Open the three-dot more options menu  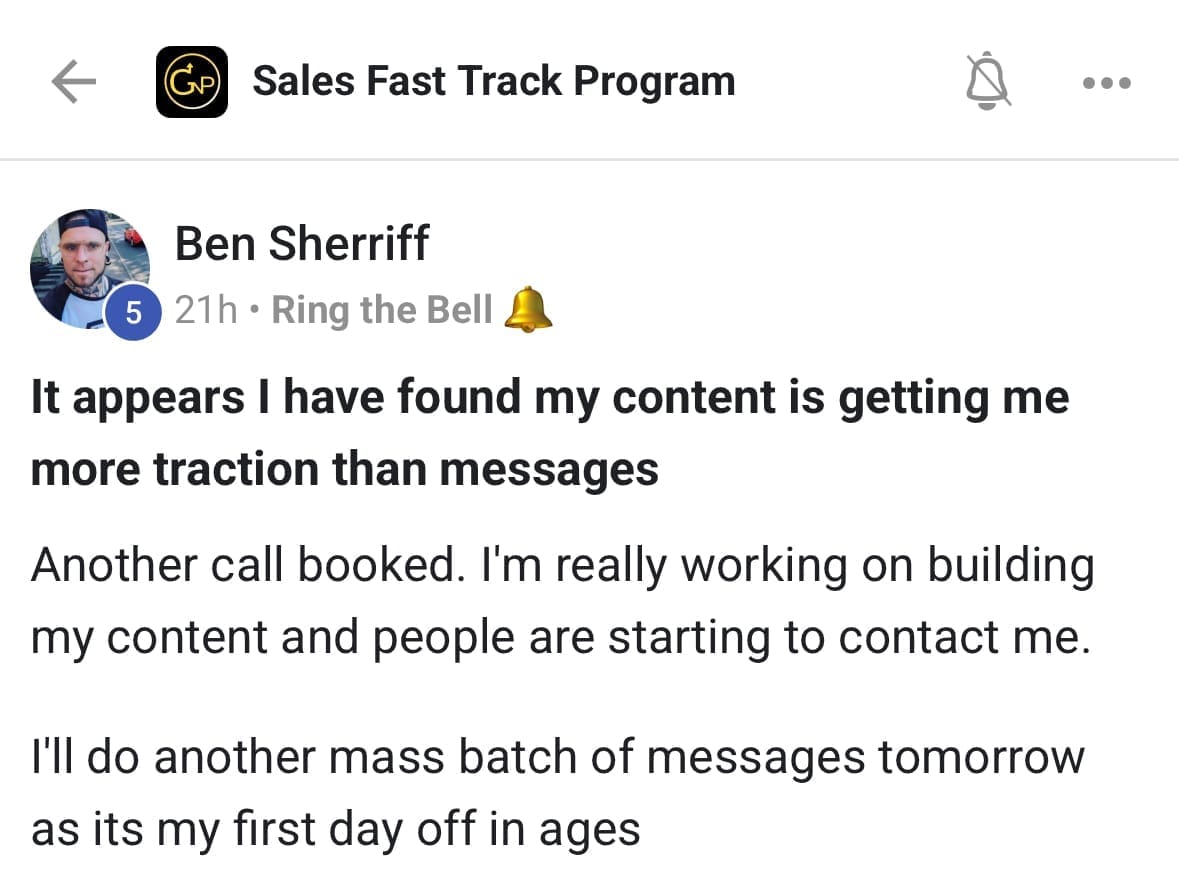click(x=1107, y=83)
